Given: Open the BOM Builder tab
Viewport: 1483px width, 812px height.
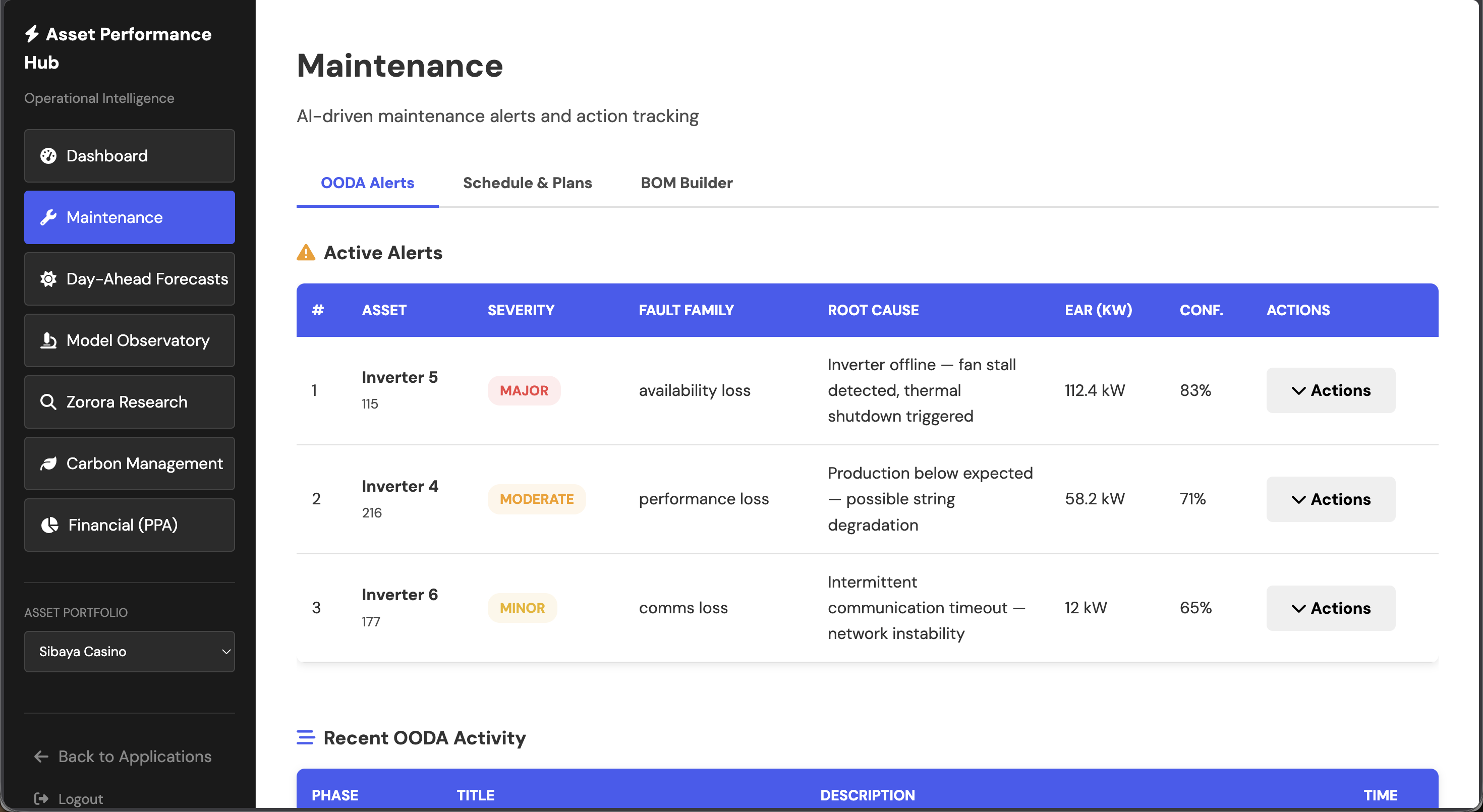Looking at the screenshot, I should coord(686,183).
